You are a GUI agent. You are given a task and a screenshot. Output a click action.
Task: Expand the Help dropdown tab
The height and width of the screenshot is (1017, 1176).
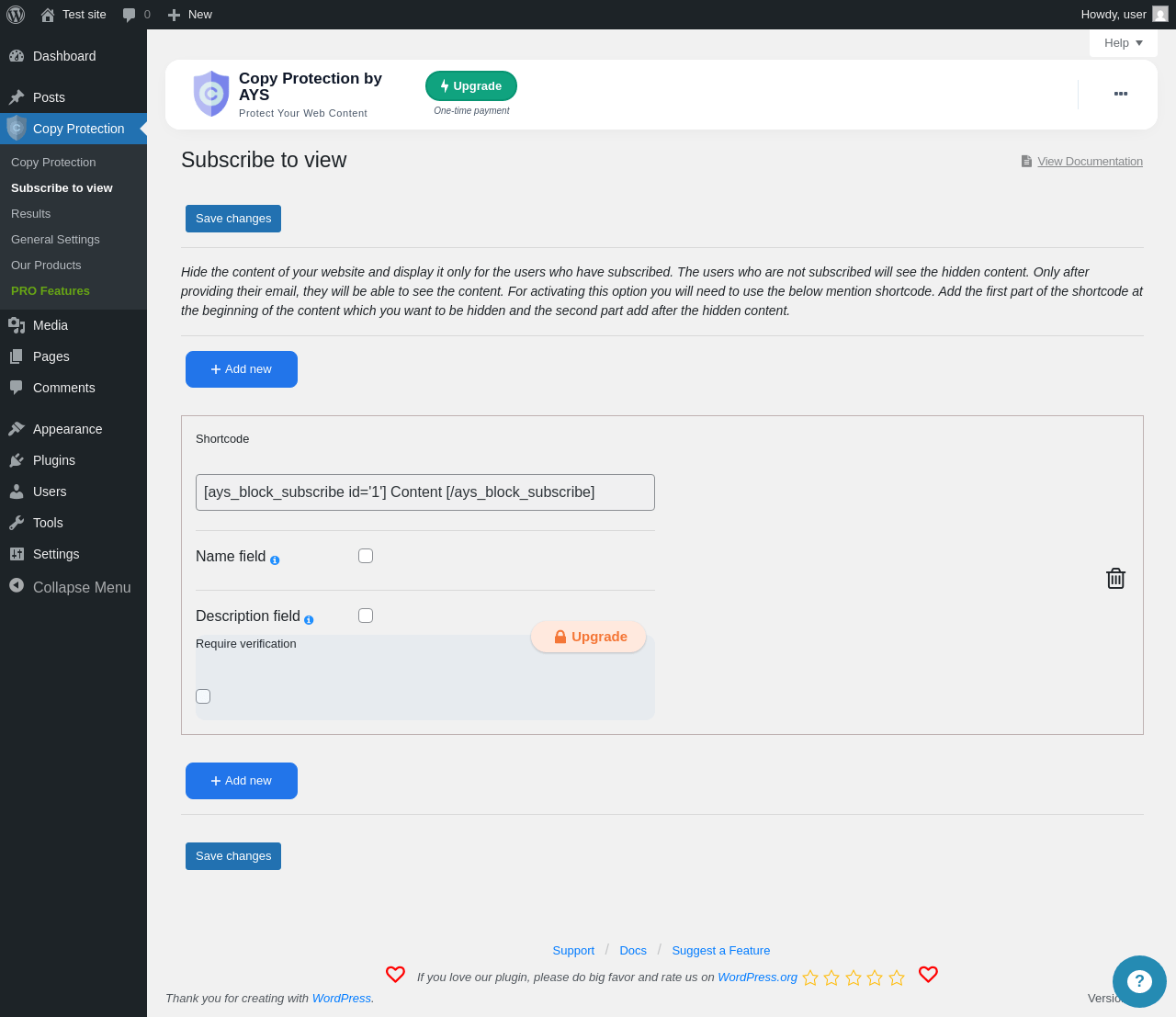[x=1124, y=43]
